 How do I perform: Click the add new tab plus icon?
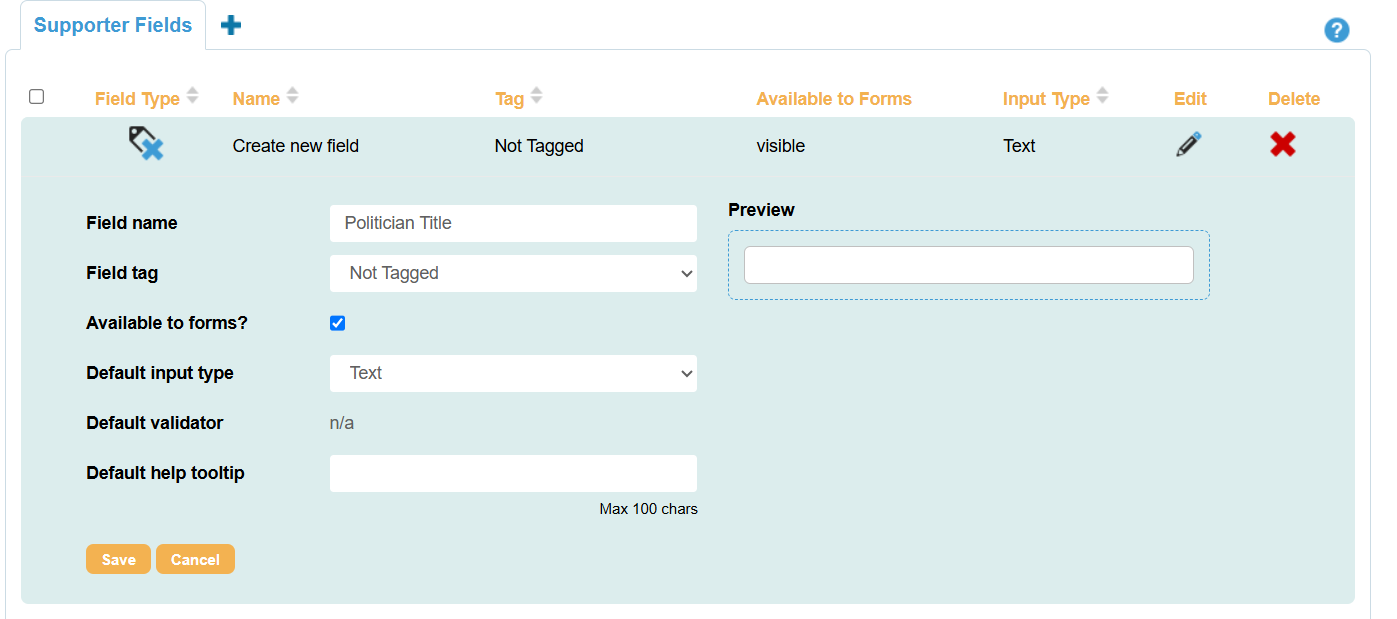[x=231, y=23]
